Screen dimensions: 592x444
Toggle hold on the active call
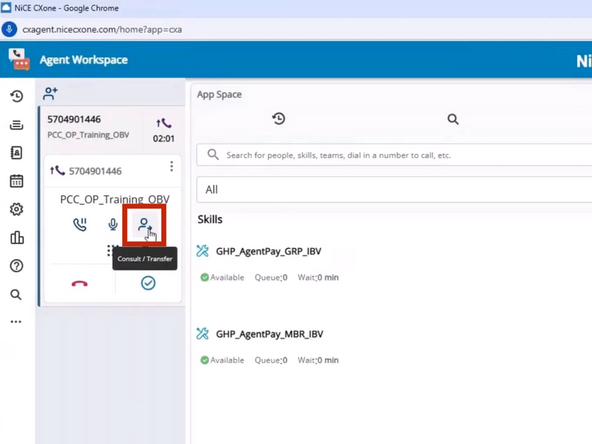point(80,225)
